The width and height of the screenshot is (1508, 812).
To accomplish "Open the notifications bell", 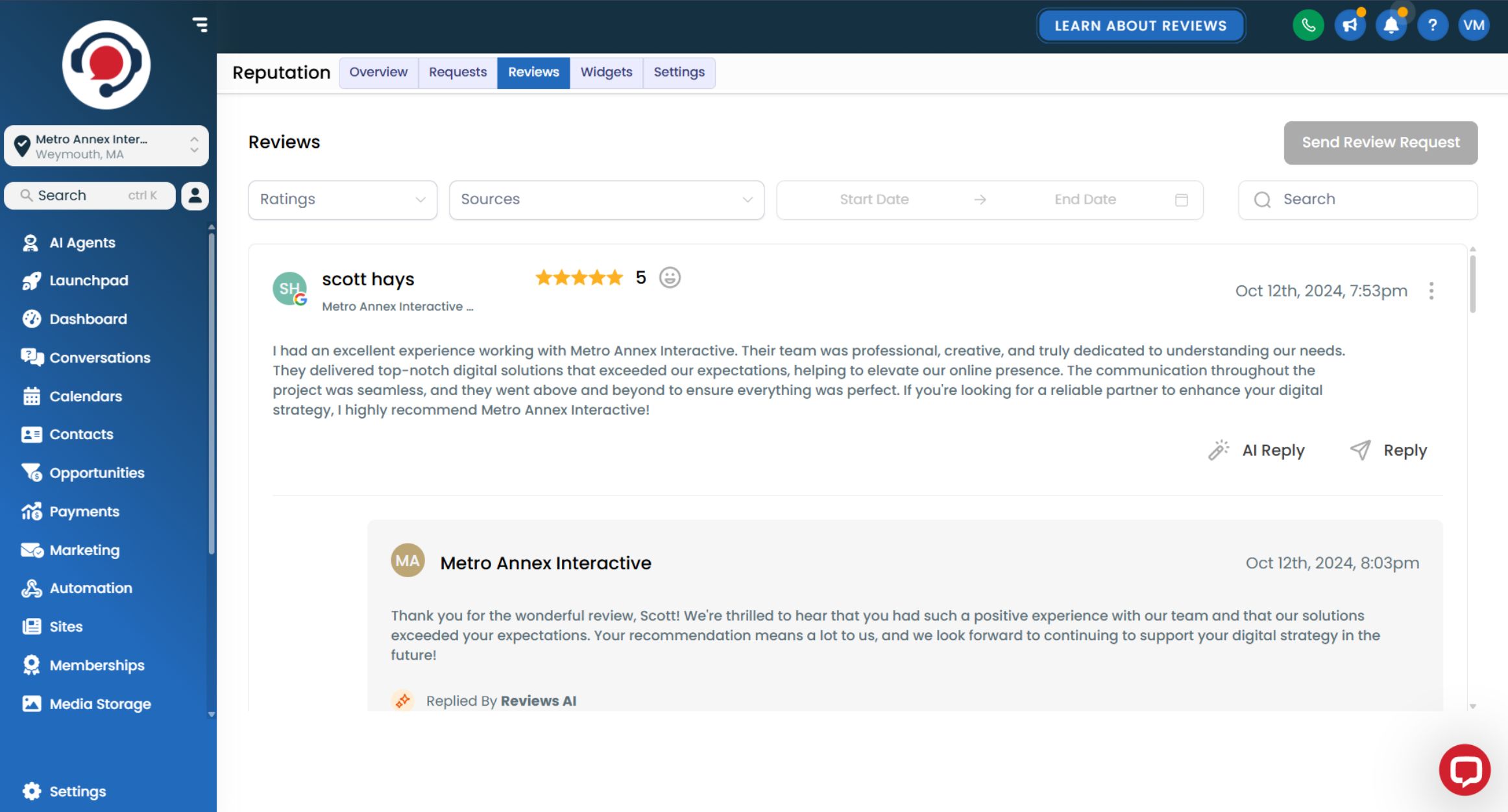I will point(1391,26).
